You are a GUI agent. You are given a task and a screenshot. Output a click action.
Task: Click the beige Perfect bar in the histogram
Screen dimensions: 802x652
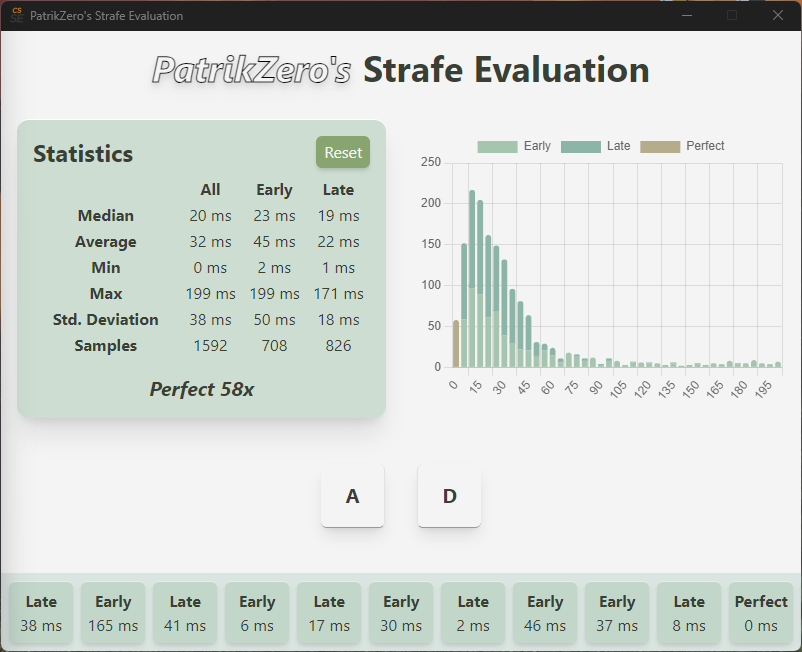(x=456, y=344)
